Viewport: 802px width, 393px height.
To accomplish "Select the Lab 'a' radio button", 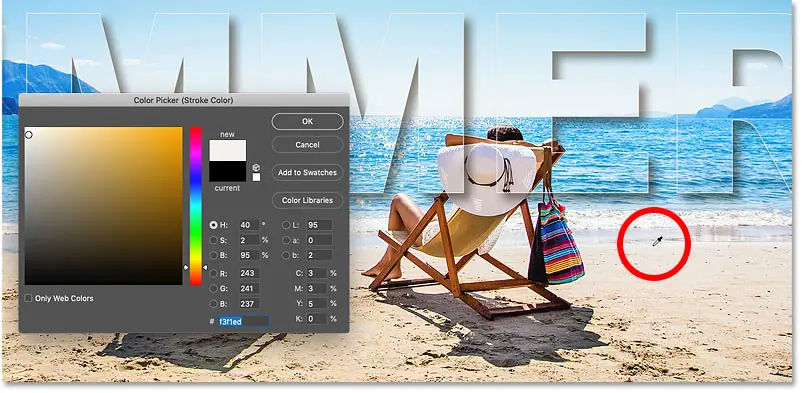I will click(285, 240).
